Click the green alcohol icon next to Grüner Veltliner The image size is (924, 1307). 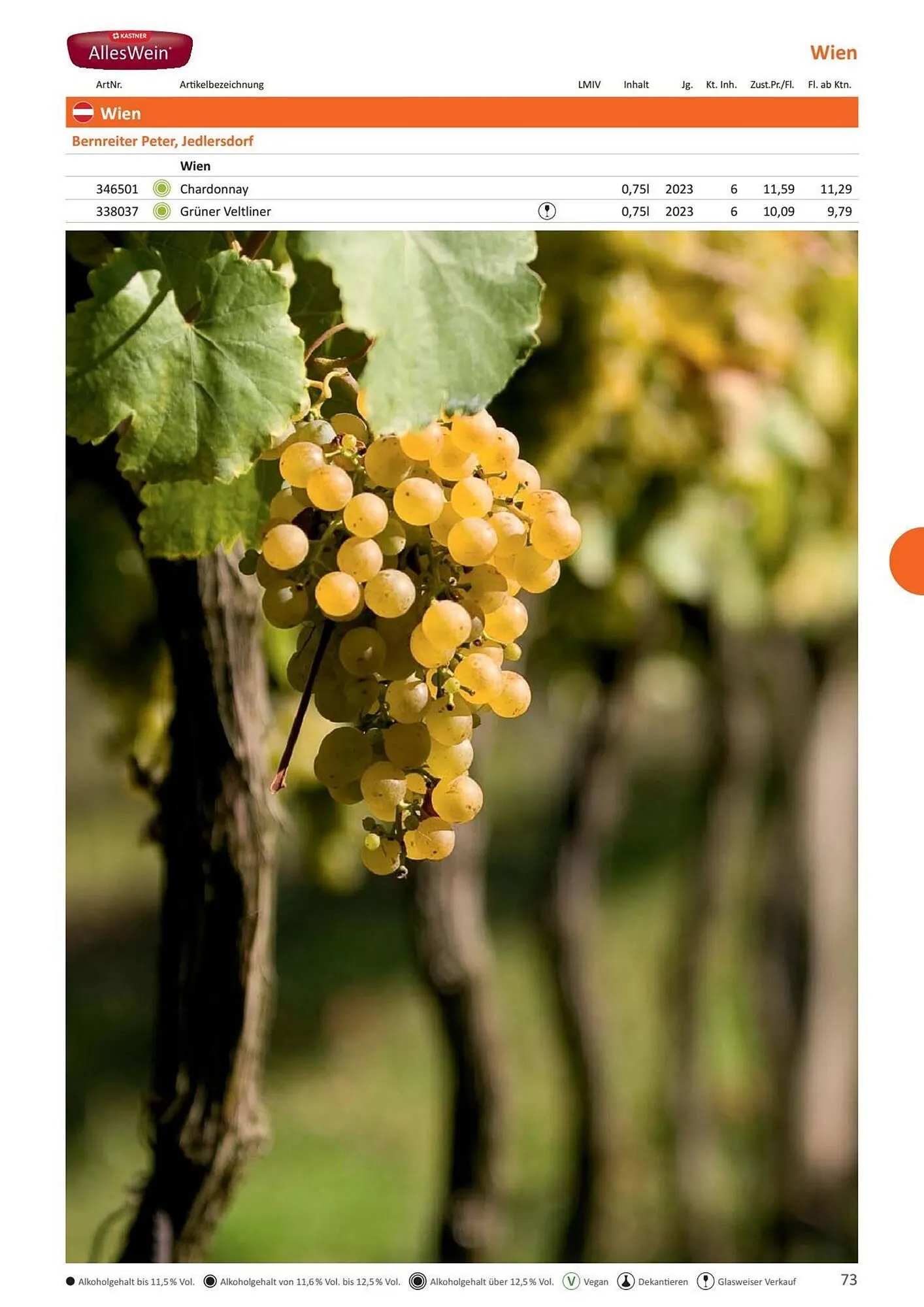point(161,211)
